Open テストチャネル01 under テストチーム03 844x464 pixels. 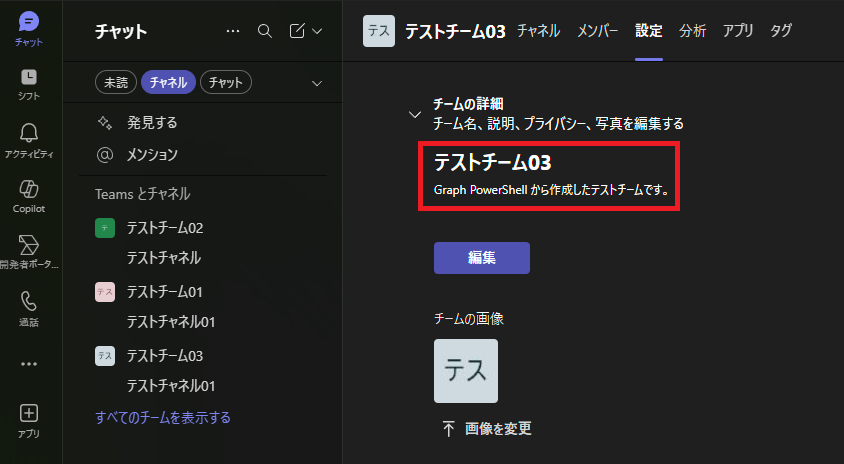(x=171, y=386)
